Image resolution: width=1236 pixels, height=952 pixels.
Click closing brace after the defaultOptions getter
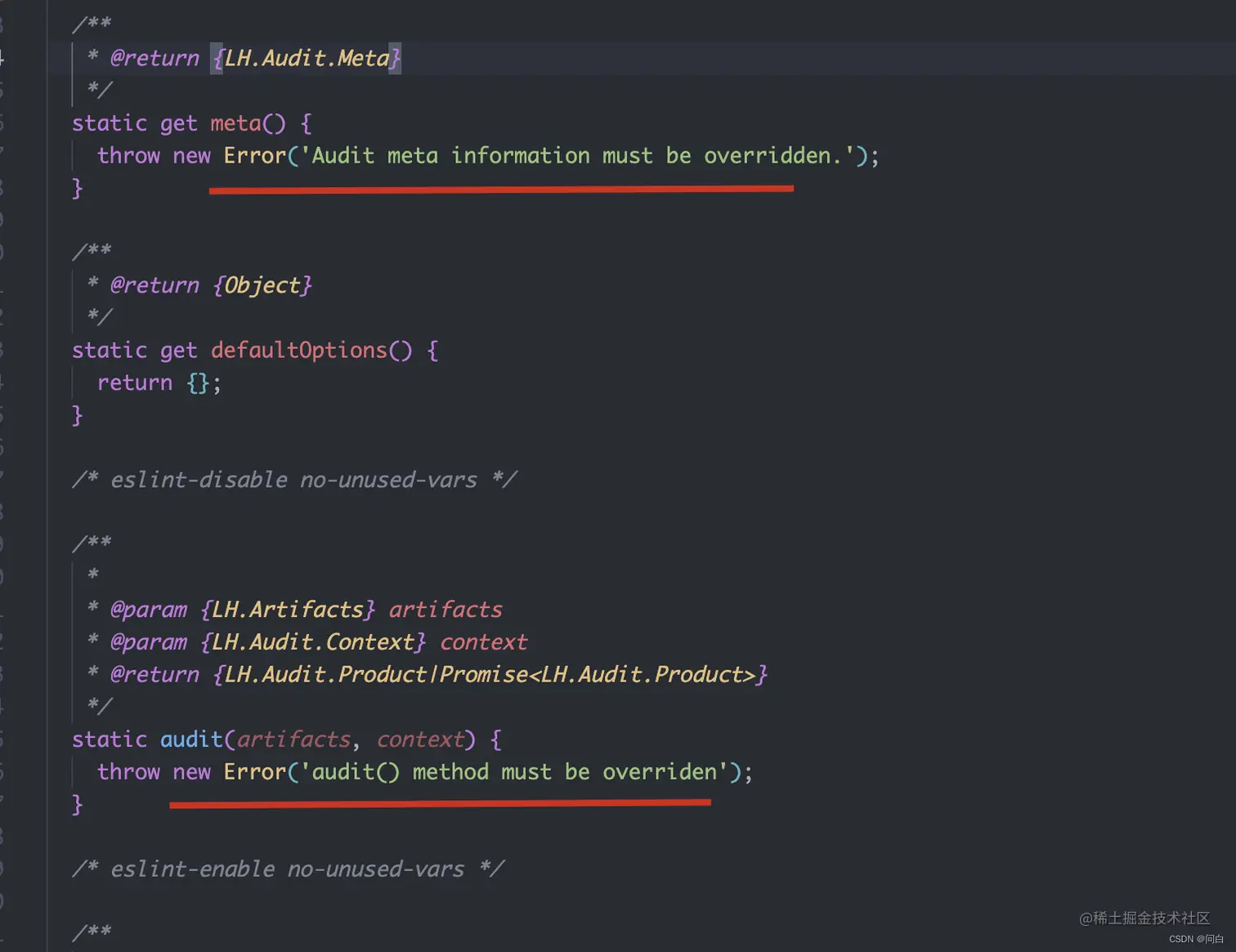pos(78,415)
